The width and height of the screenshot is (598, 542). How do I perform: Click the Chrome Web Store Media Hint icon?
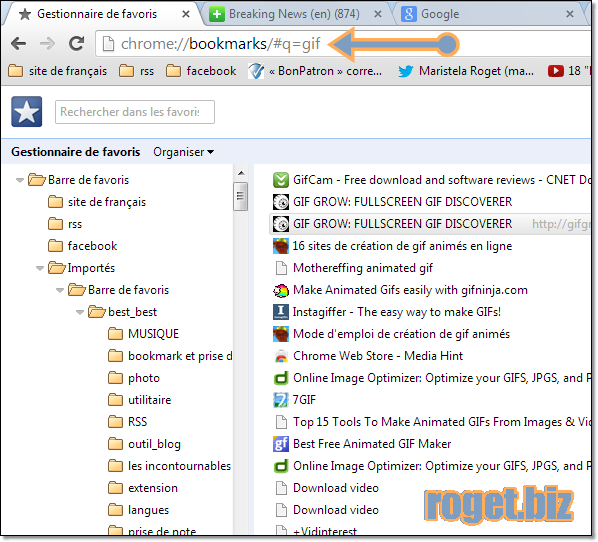tap(281, 356)
